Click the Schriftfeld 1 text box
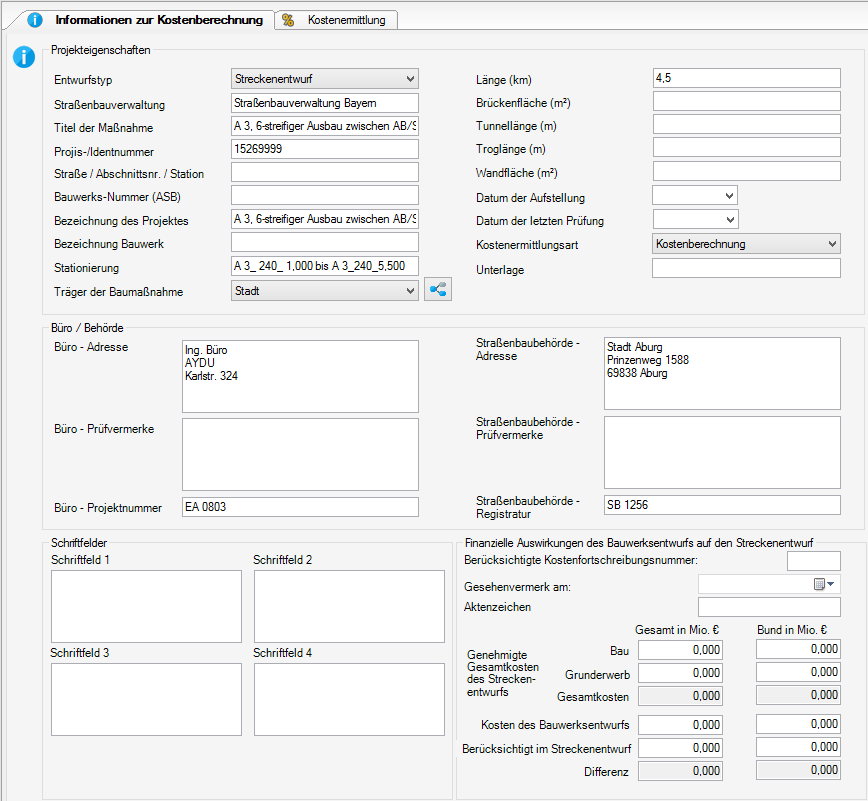 pos(146,607)
